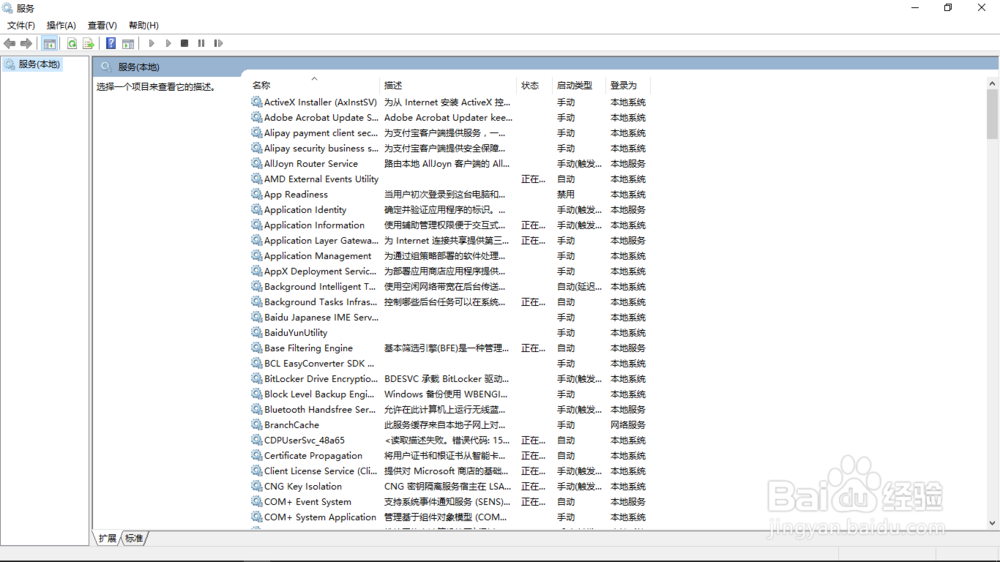This screenshot has height=562, width=1000.
Task: Select AppX Deployment Service name
Action: coord(320,271)
